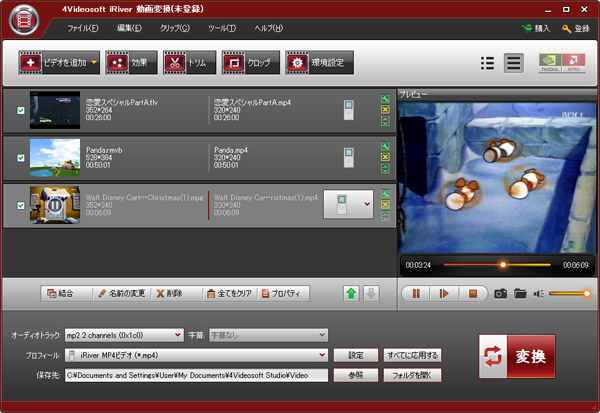This screenshot has width=600, height=413.
Task: Click the 恋愛スペシャルPartA thumbnail
Action: [55, 110]
